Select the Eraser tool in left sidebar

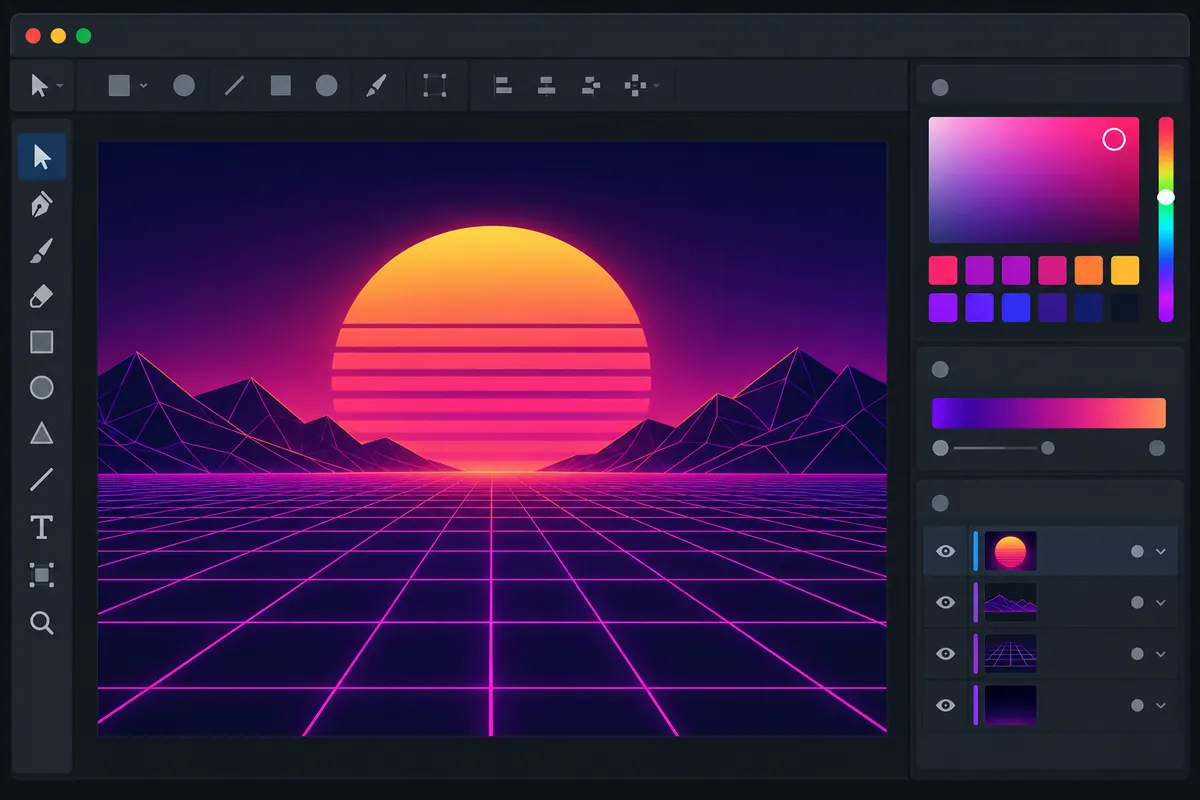click(41, 297)
